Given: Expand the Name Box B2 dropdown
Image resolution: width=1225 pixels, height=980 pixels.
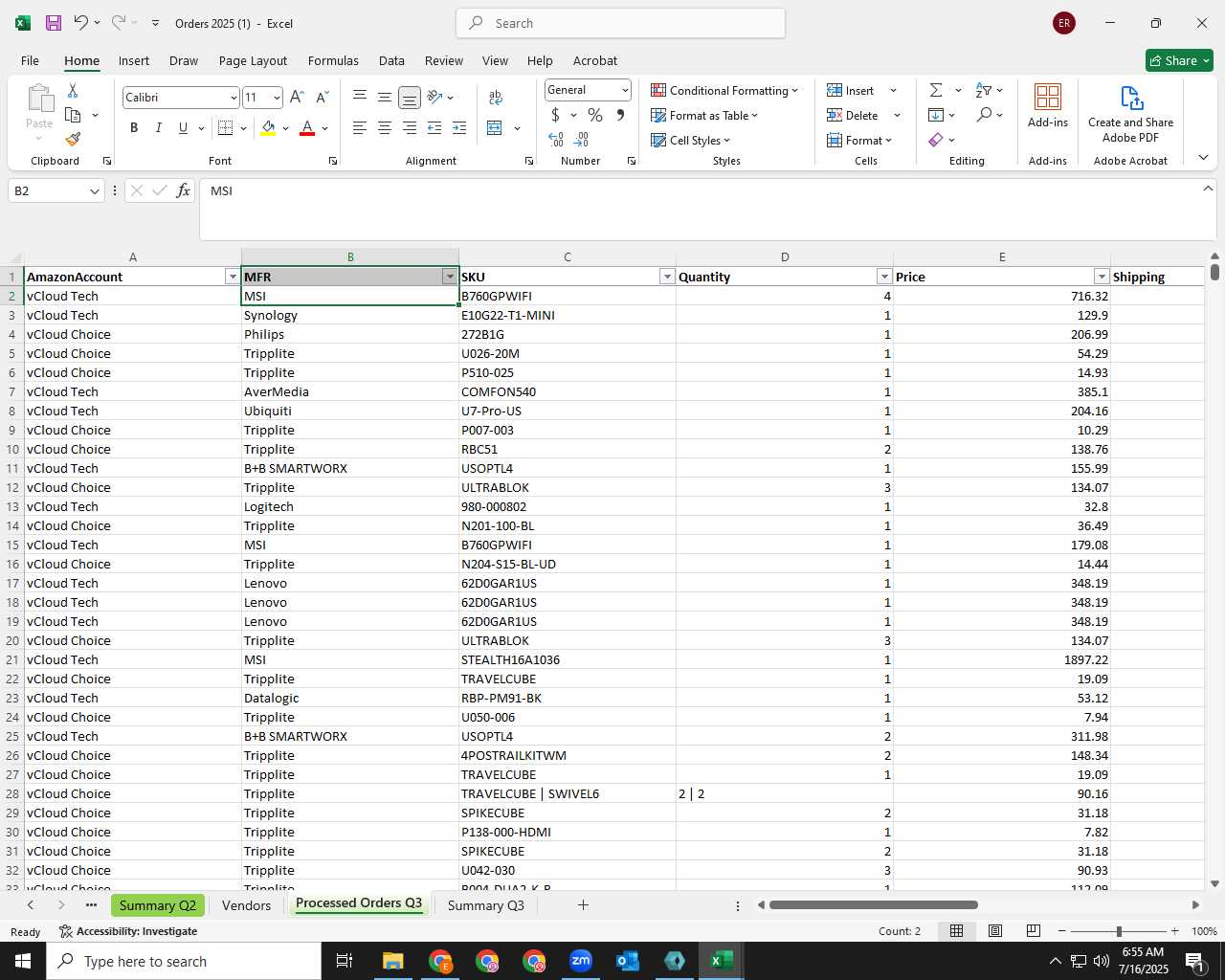Looking at the screenshot, I should tap(94, 191).
